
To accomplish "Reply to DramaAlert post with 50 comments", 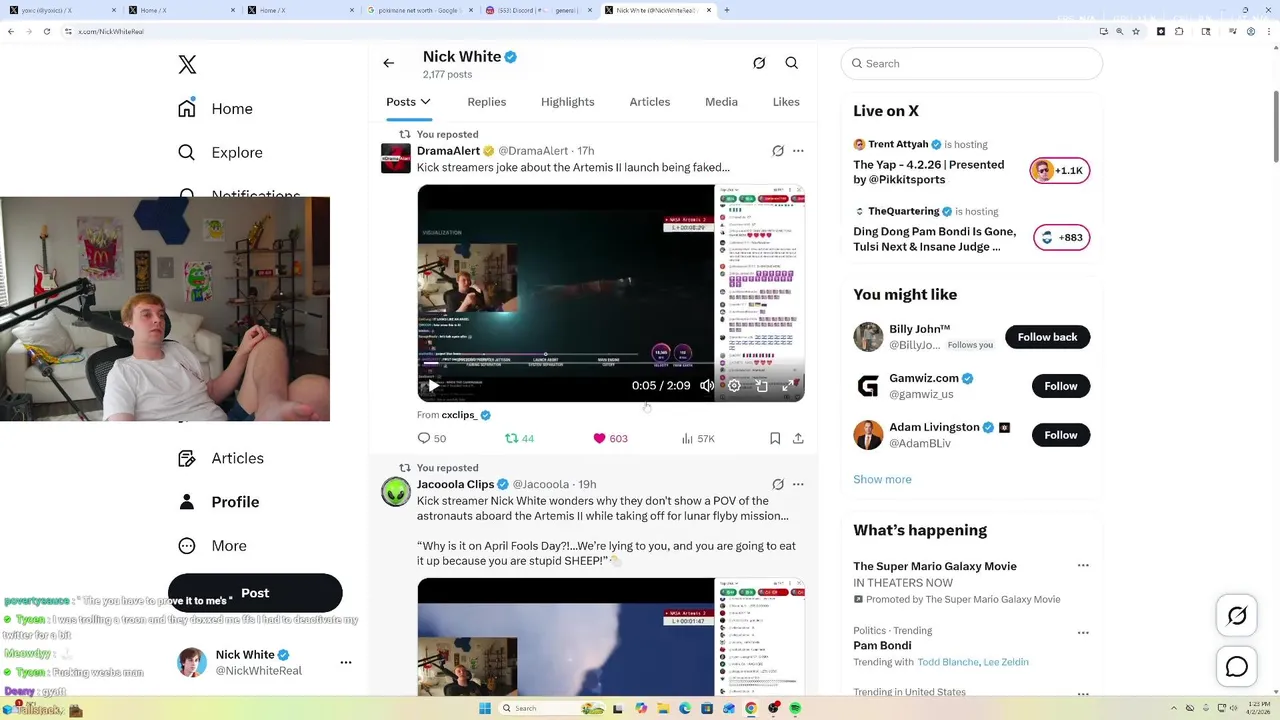I will (x=432, y=438).
